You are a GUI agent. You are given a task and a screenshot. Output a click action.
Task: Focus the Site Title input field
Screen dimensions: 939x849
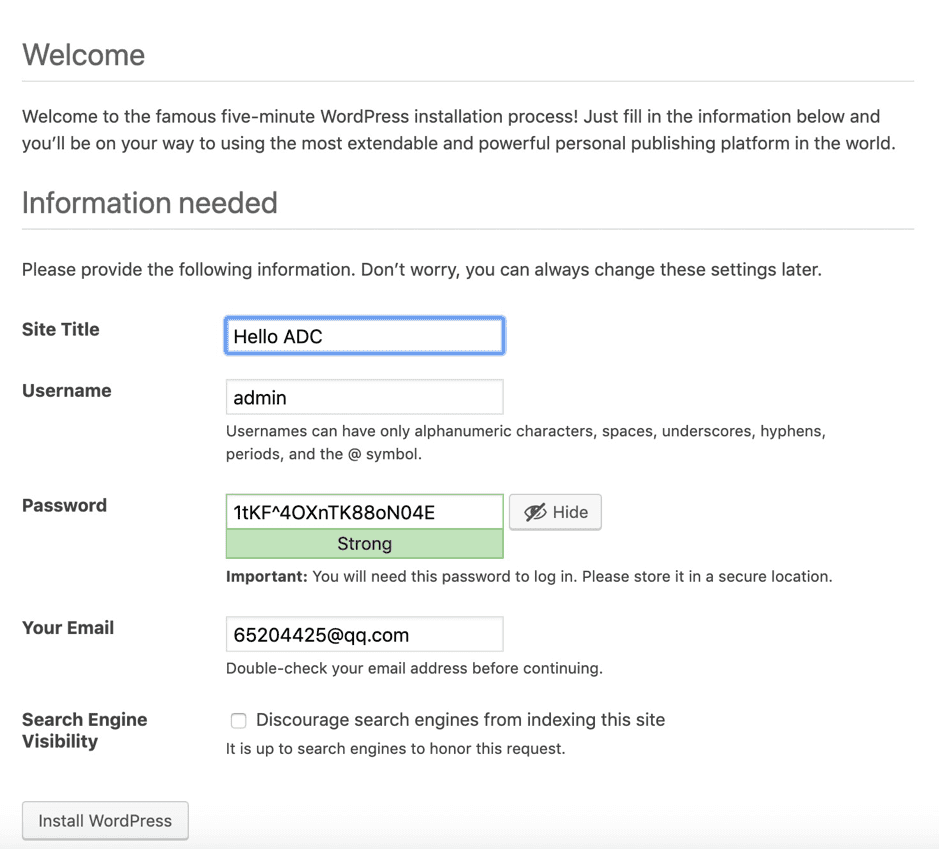point(364,336)
